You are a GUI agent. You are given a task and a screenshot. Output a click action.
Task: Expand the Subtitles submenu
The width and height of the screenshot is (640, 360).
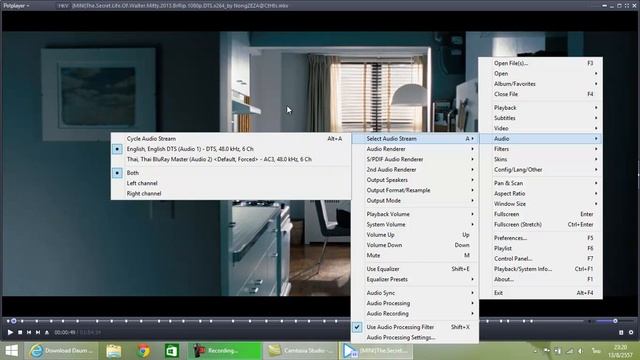[x=540, y=118]
